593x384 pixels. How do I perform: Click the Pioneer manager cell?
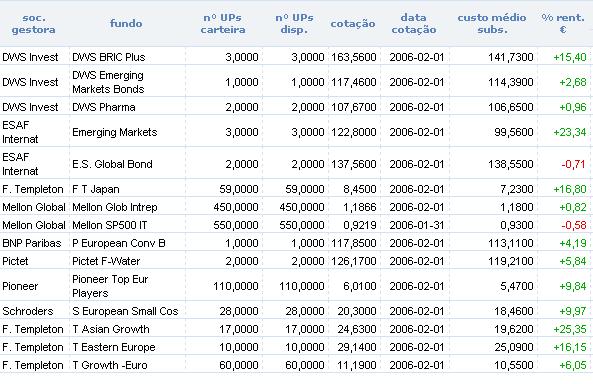[20, 286]
